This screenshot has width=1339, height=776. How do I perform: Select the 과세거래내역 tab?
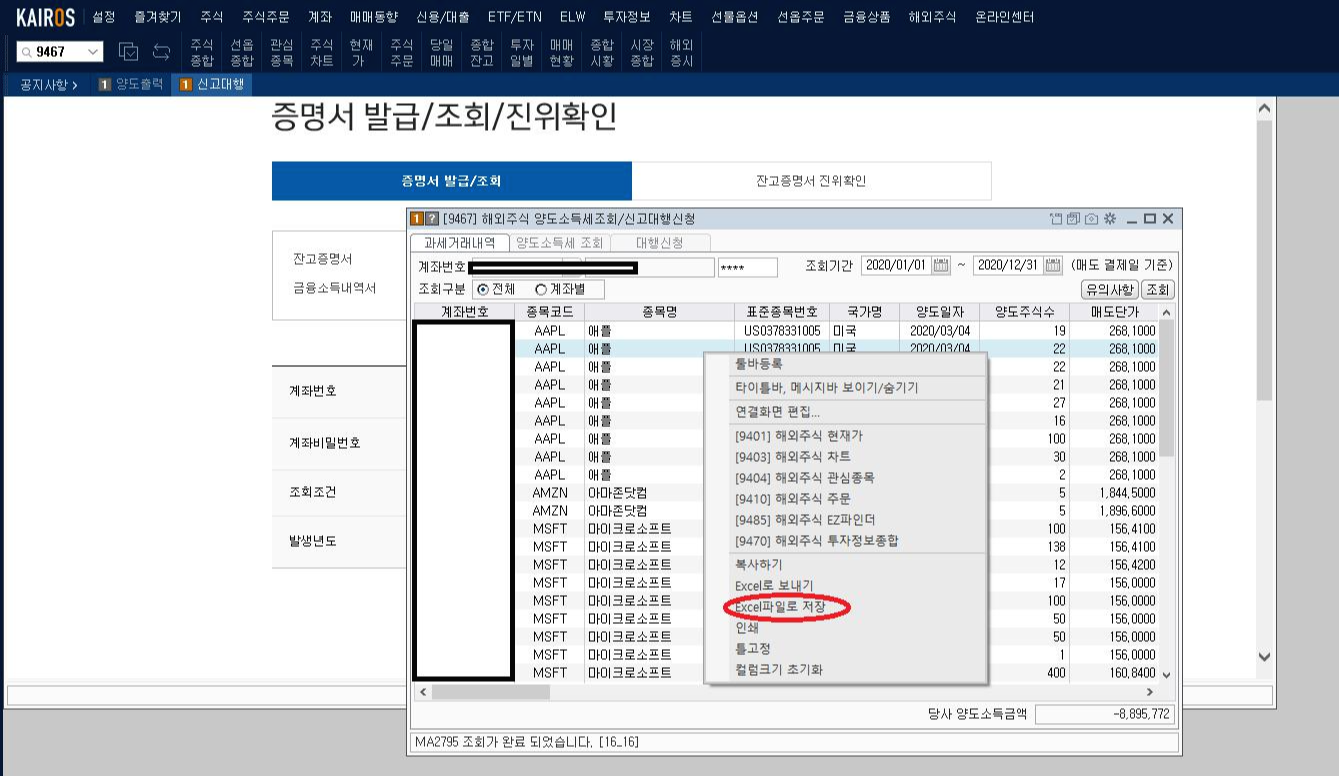click(459, 243)
